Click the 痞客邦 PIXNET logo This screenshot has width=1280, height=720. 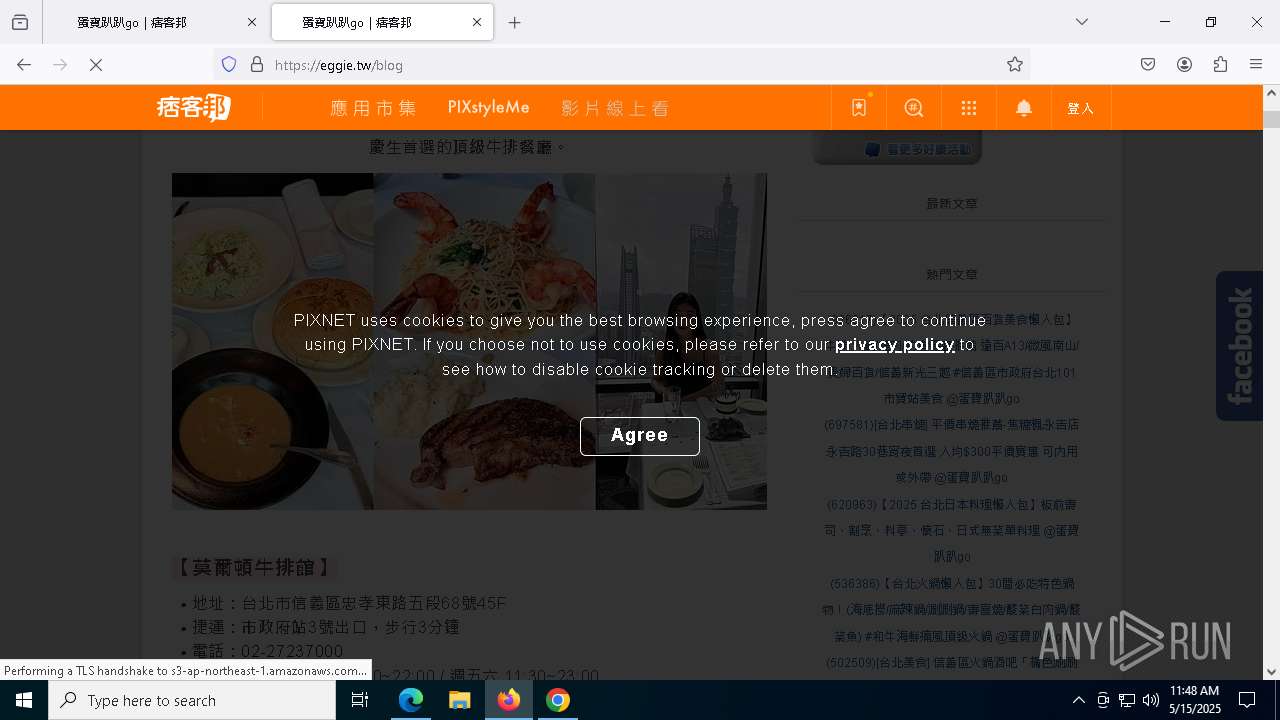[194, 108]
